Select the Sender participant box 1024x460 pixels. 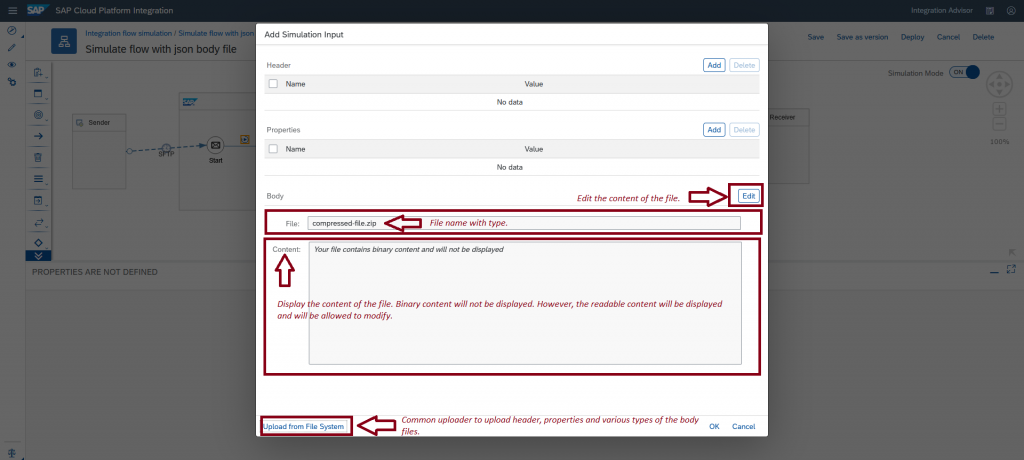99,151
